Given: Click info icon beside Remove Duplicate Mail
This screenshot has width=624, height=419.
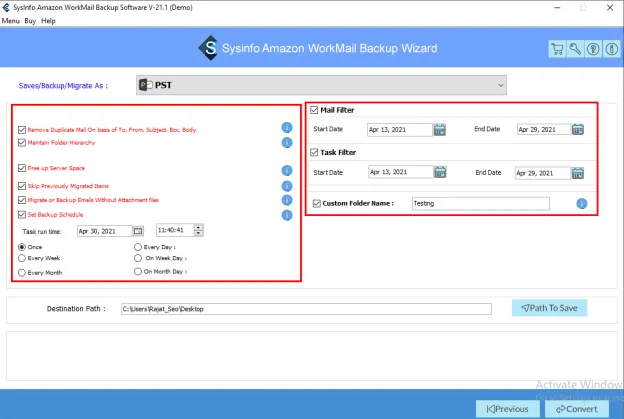Looking at the screenshot, I should click(x=286, y=129).
